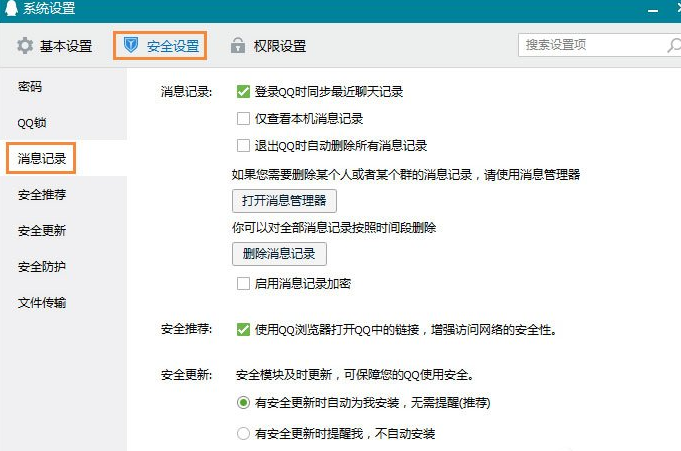Enable 仅查看本机消息记录 checkbox
Image resolution: width=681 pixels, height=451 pixels.
(x=243, y=118)
